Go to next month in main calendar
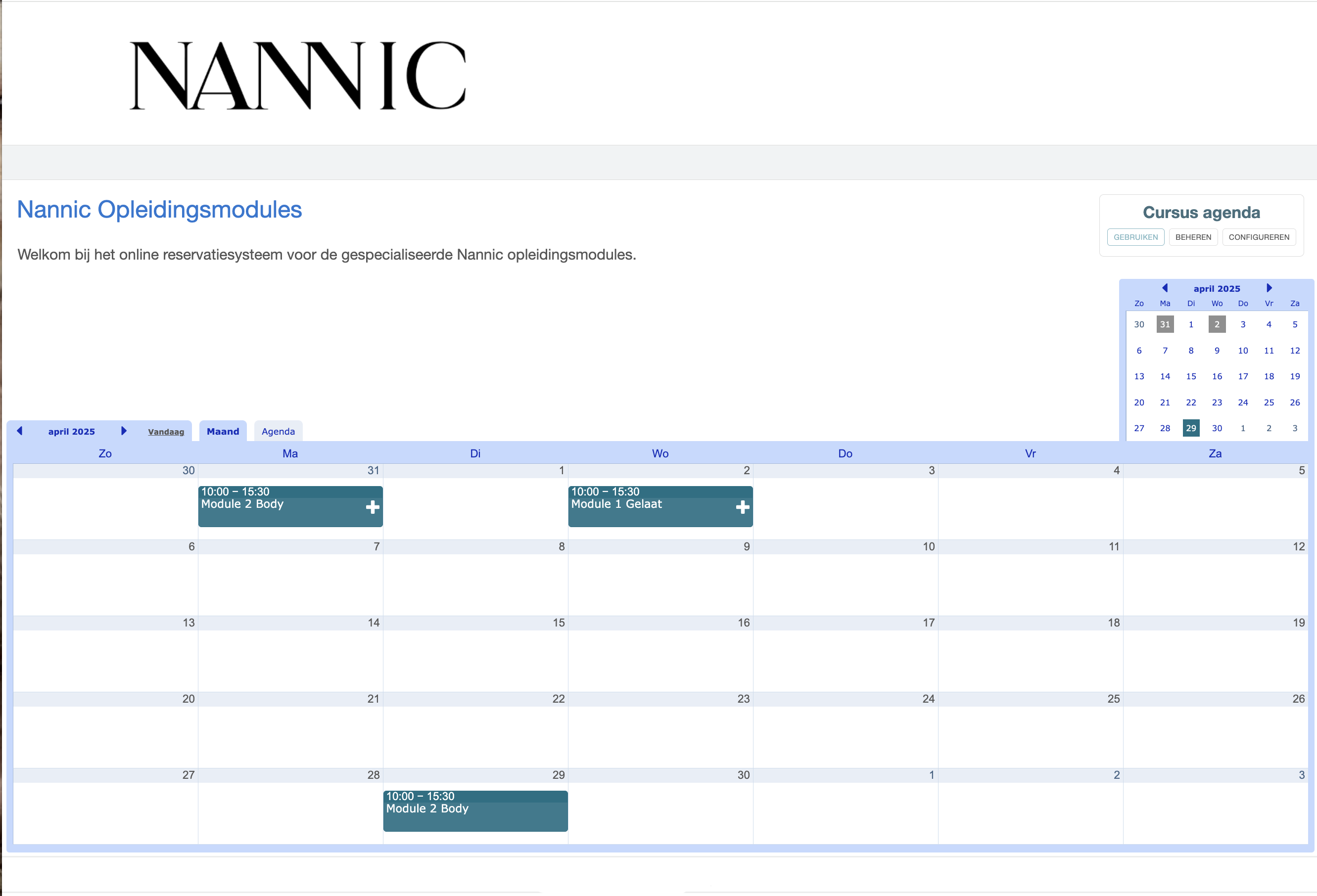This screenshot has width=1317, height=896. click(124, 431)
